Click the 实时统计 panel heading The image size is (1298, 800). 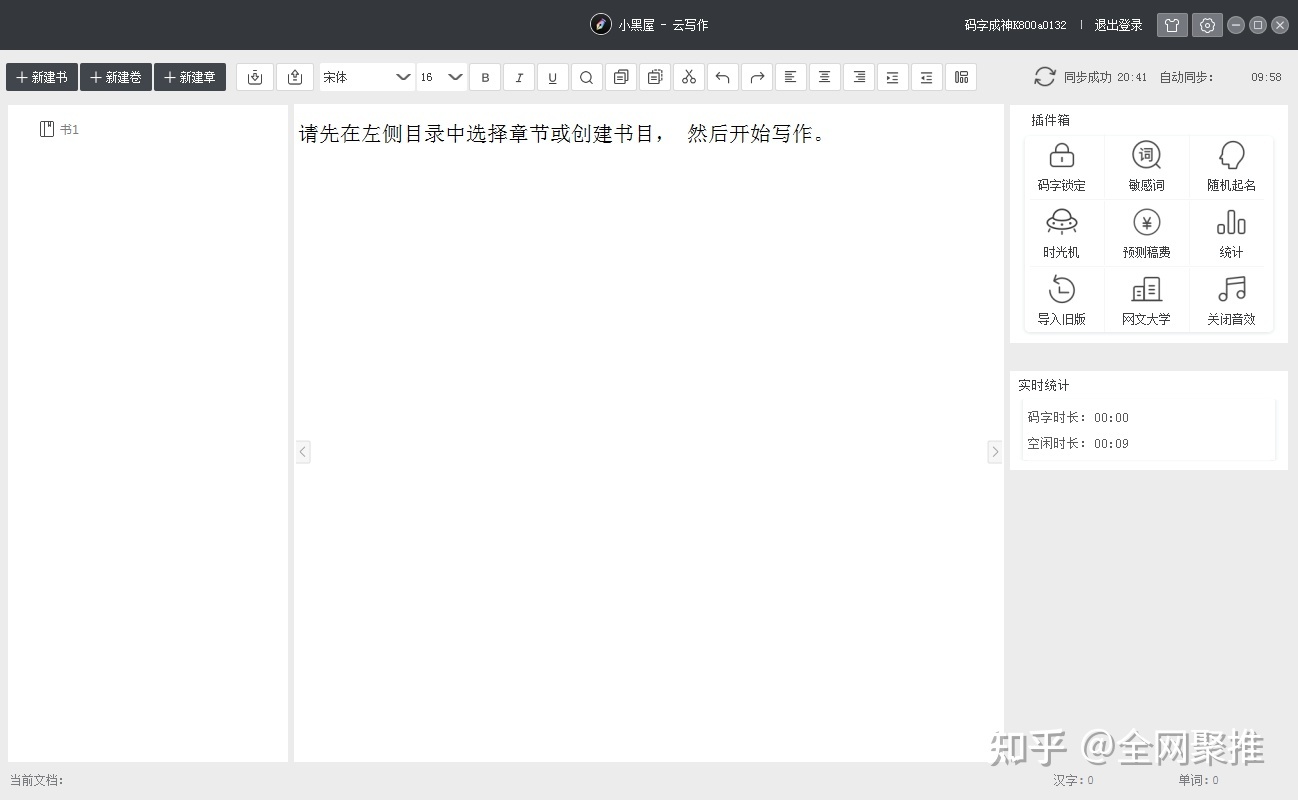coord(1043,385)
